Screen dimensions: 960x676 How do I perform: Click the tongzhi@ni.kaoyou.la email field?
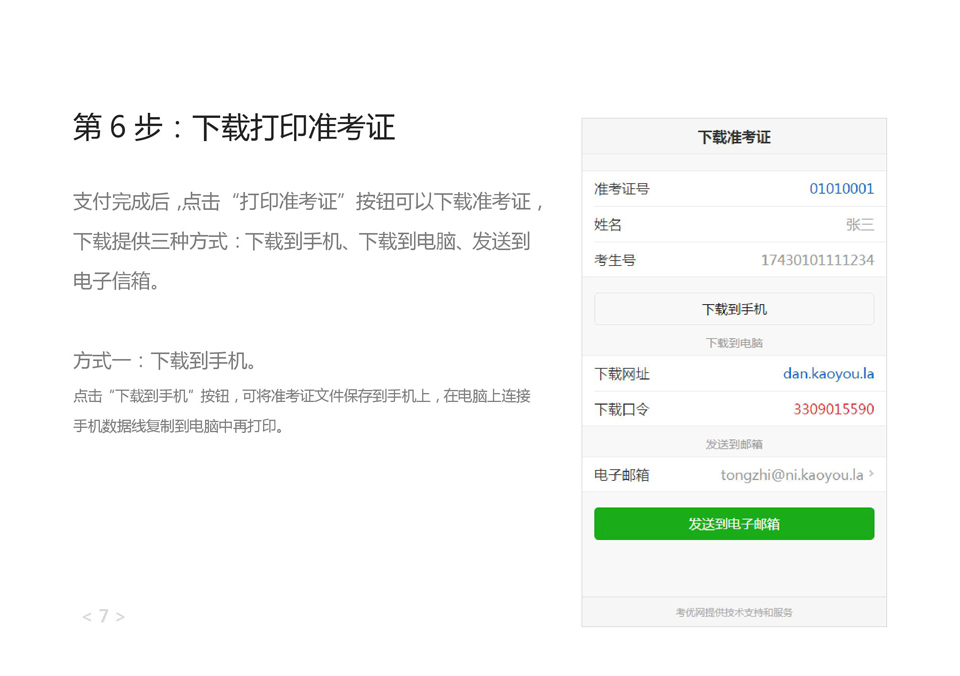(x=791, y=475)
